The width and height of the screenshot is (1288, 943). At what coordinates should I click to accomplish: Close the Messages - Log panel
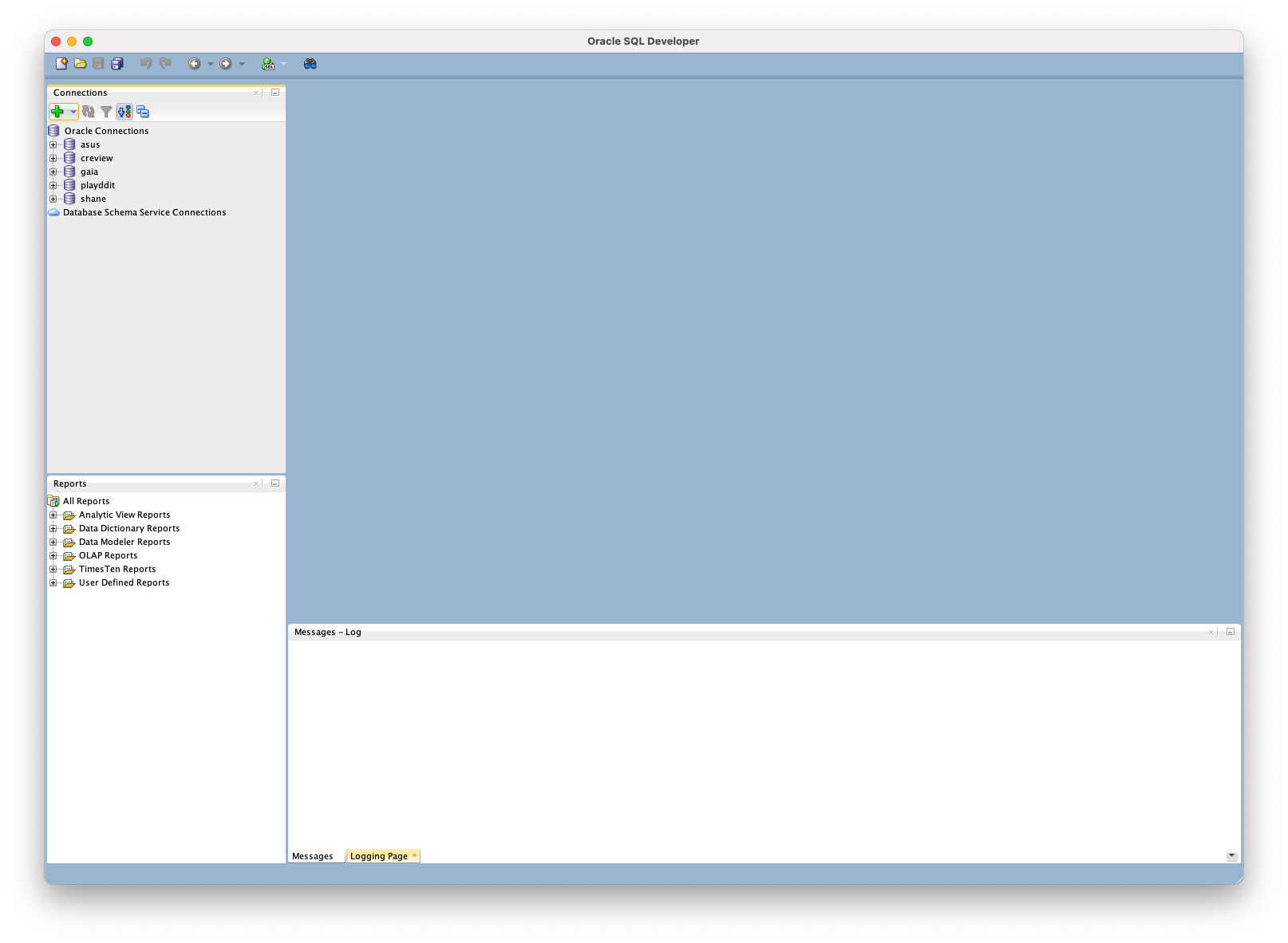[x=1211, y=632]
